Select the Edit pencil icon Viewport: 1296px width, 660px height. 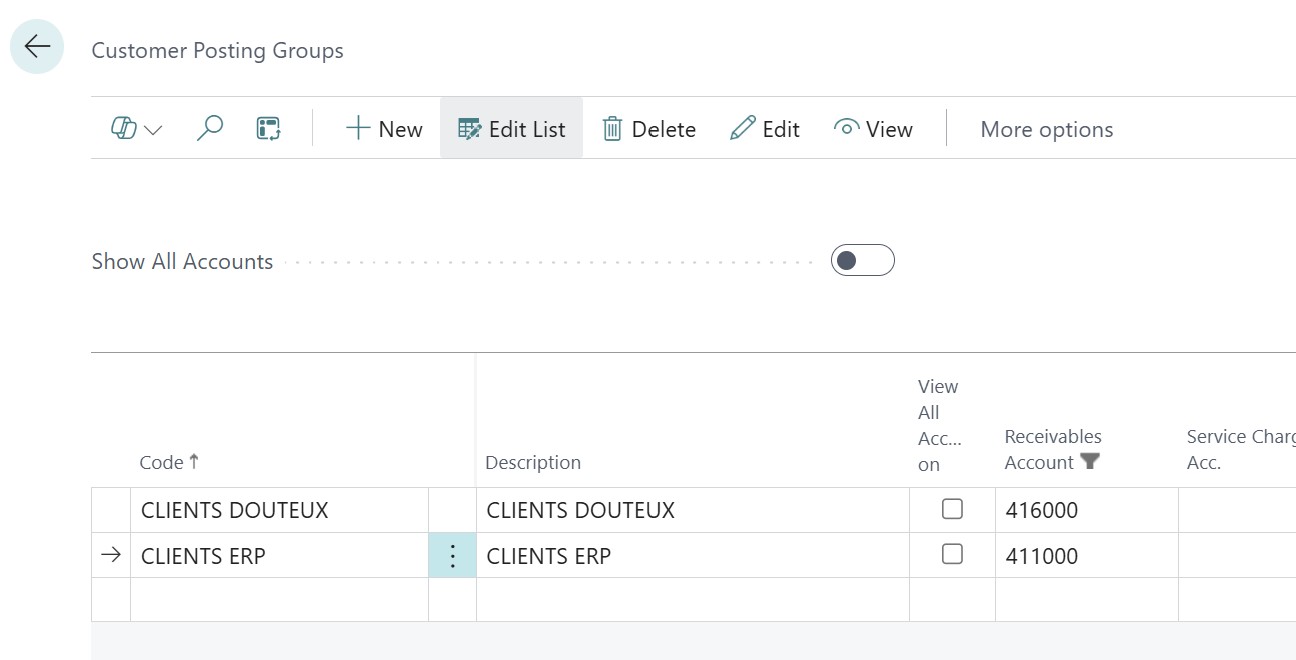(764, 128)
